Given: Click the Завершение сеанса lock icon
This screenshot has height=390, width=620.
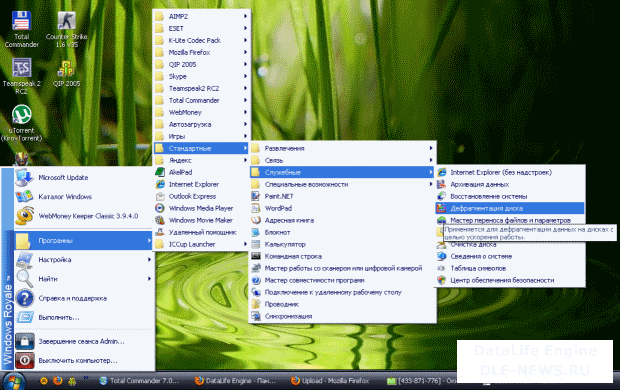Looking at the screenshot, I should coord(25,341).
